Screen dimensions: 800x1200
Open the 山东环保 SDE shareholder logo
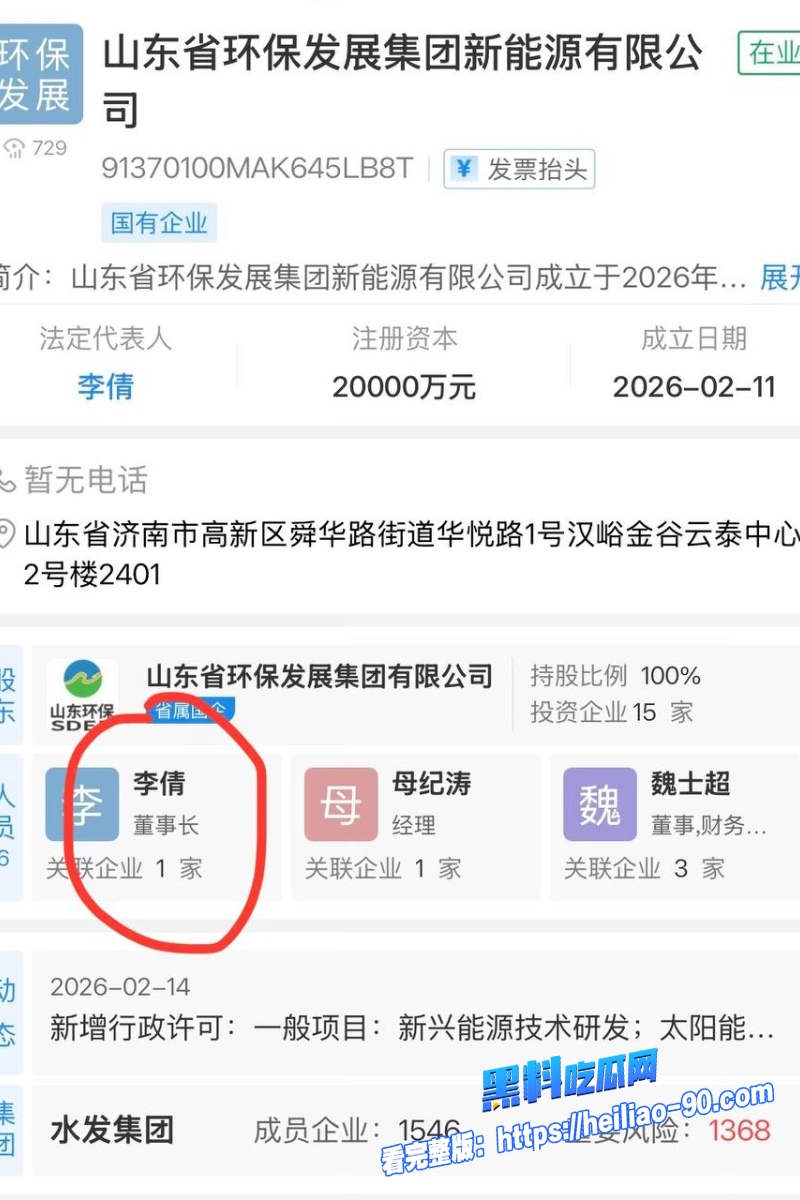[x=82, y=695]
